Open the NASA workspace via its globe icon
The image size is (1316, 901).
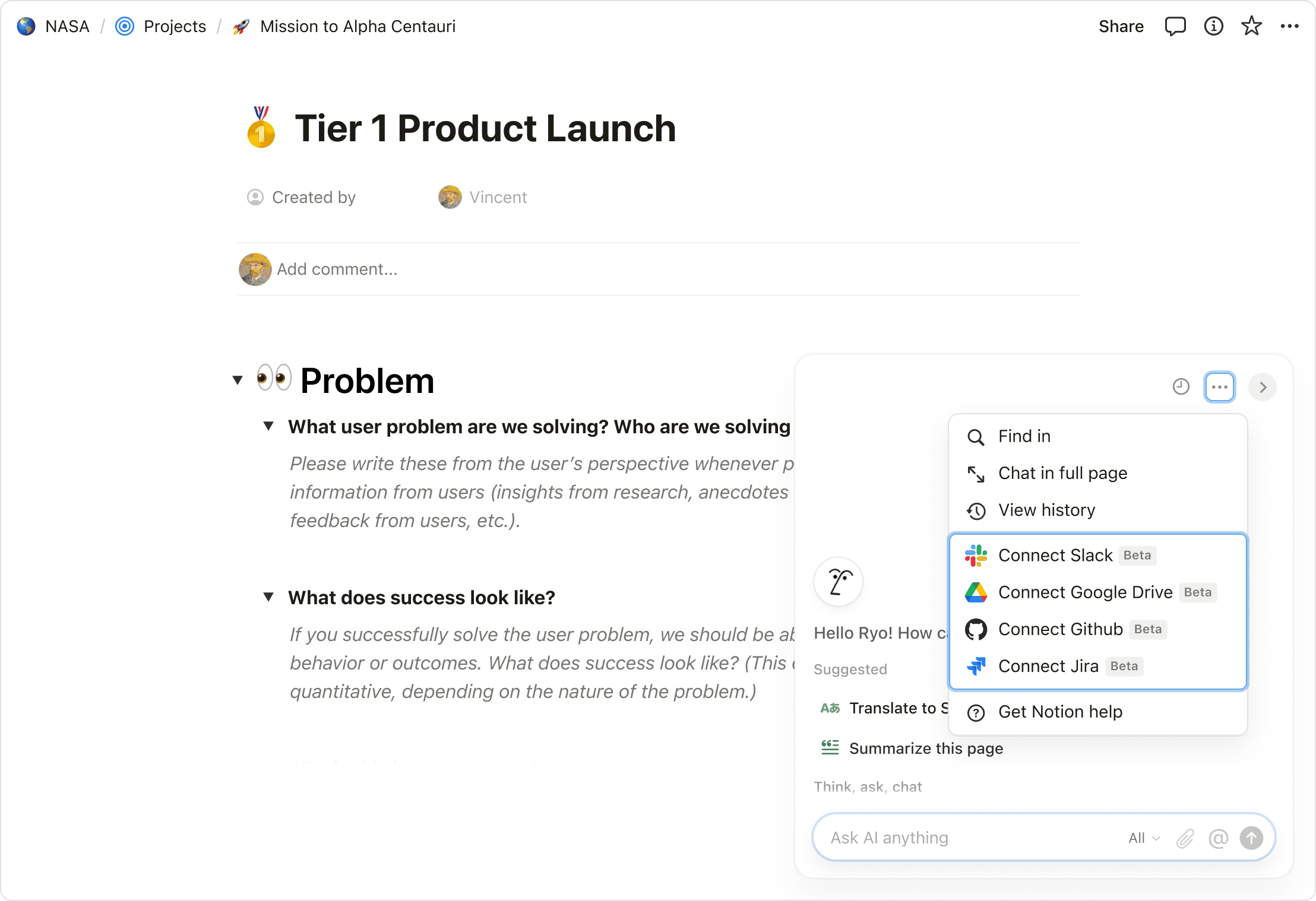pos(26,26)
